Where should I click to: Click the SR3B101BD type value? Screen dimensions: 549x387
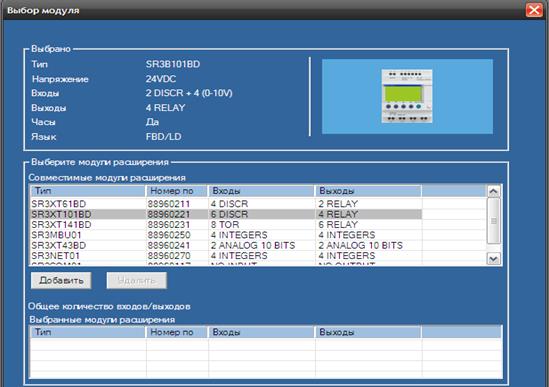[173, 64]
